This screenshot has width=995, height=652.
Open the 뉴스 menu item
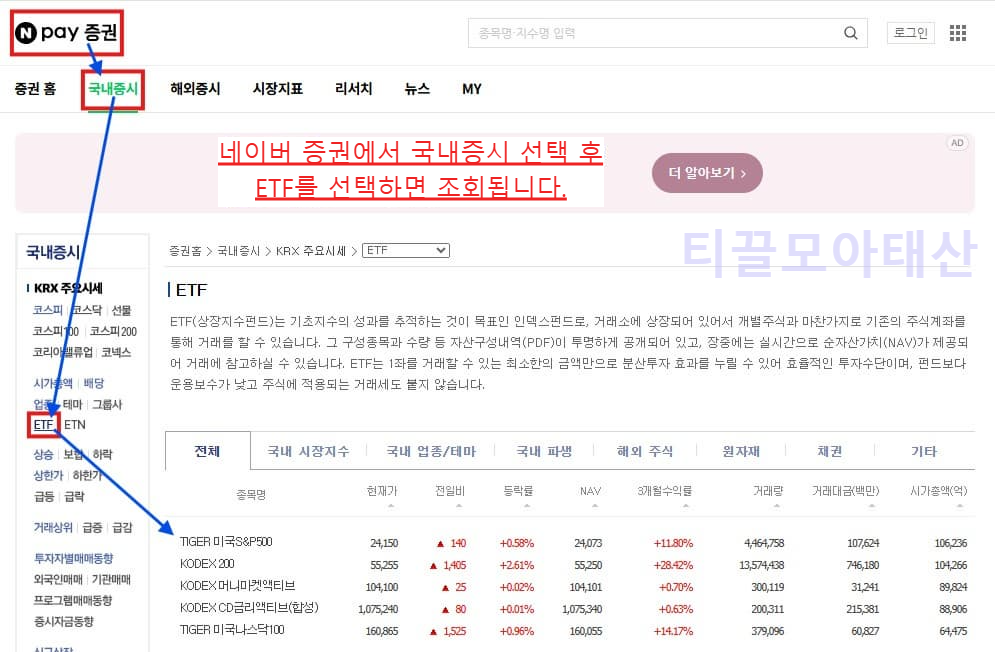417,88
